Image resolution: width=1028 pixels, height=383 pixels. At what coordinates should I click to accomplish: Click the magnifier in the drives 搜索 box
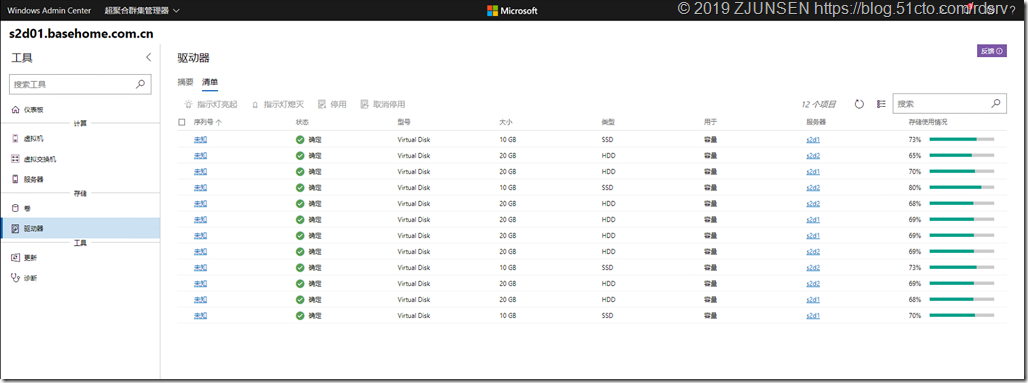(x=996, y=104)
